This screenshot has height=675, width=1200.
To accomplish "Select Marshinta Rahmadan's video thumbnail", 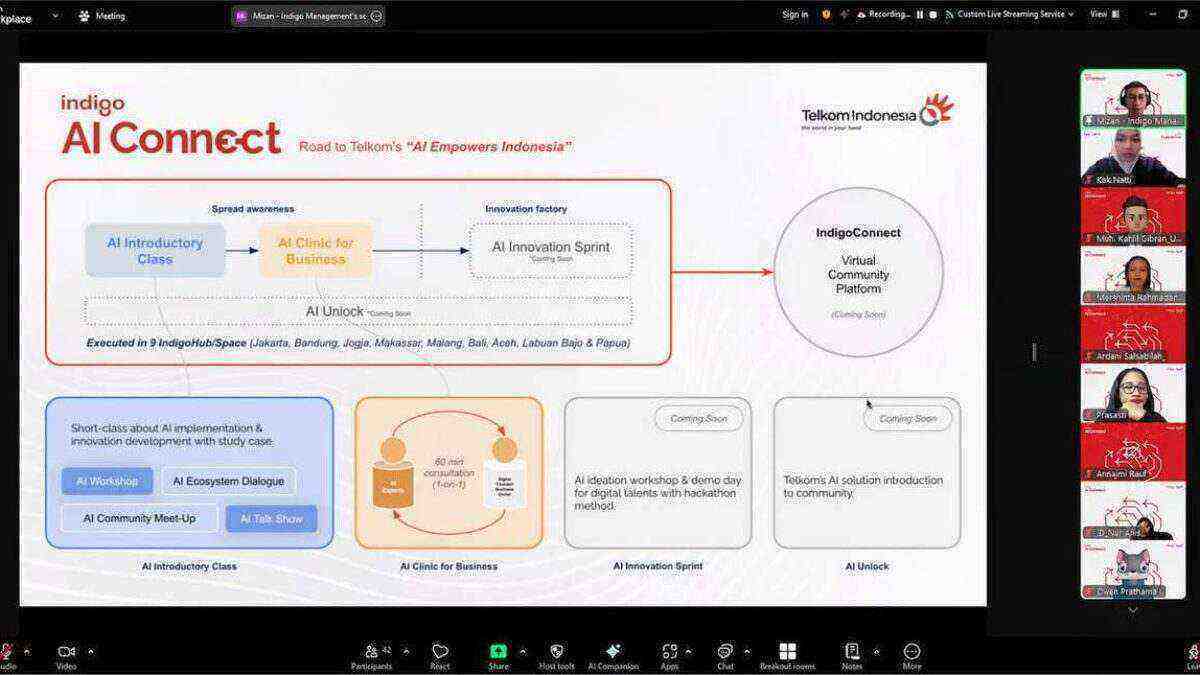I will 1133,275.
